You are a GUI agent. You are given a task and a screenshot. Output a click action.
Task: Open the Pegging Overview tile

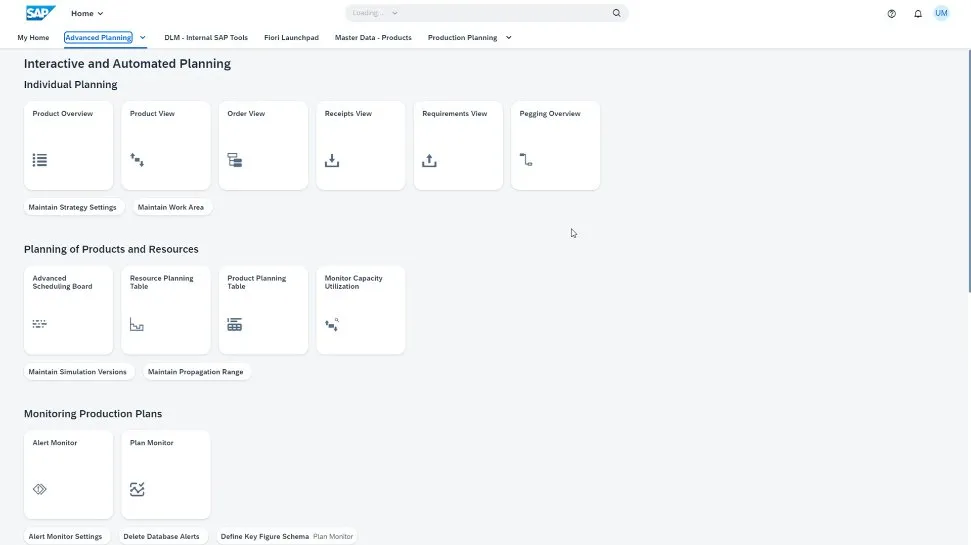coord(555,145)
